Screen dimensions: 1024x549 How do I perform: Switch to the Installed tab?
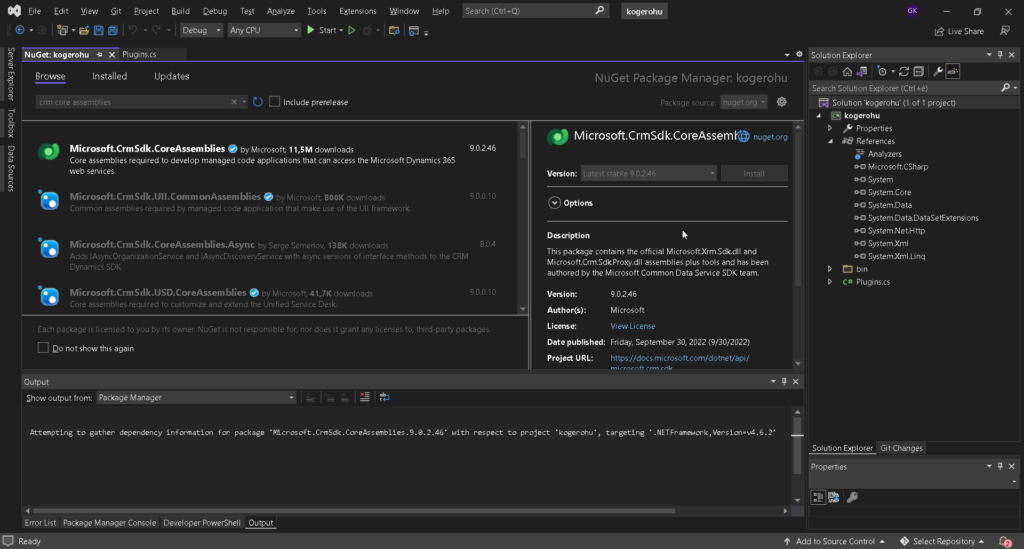click(110, 76)
